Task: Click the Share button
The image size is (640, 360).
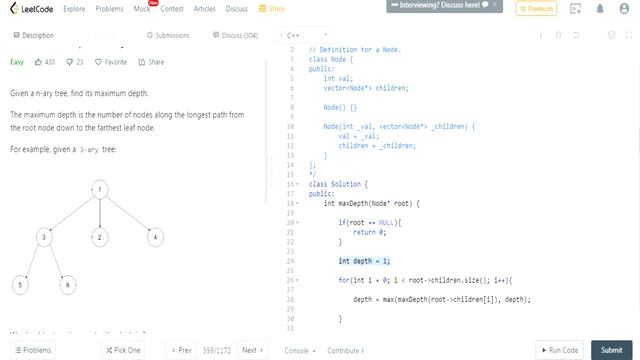Action: point(151,62)
